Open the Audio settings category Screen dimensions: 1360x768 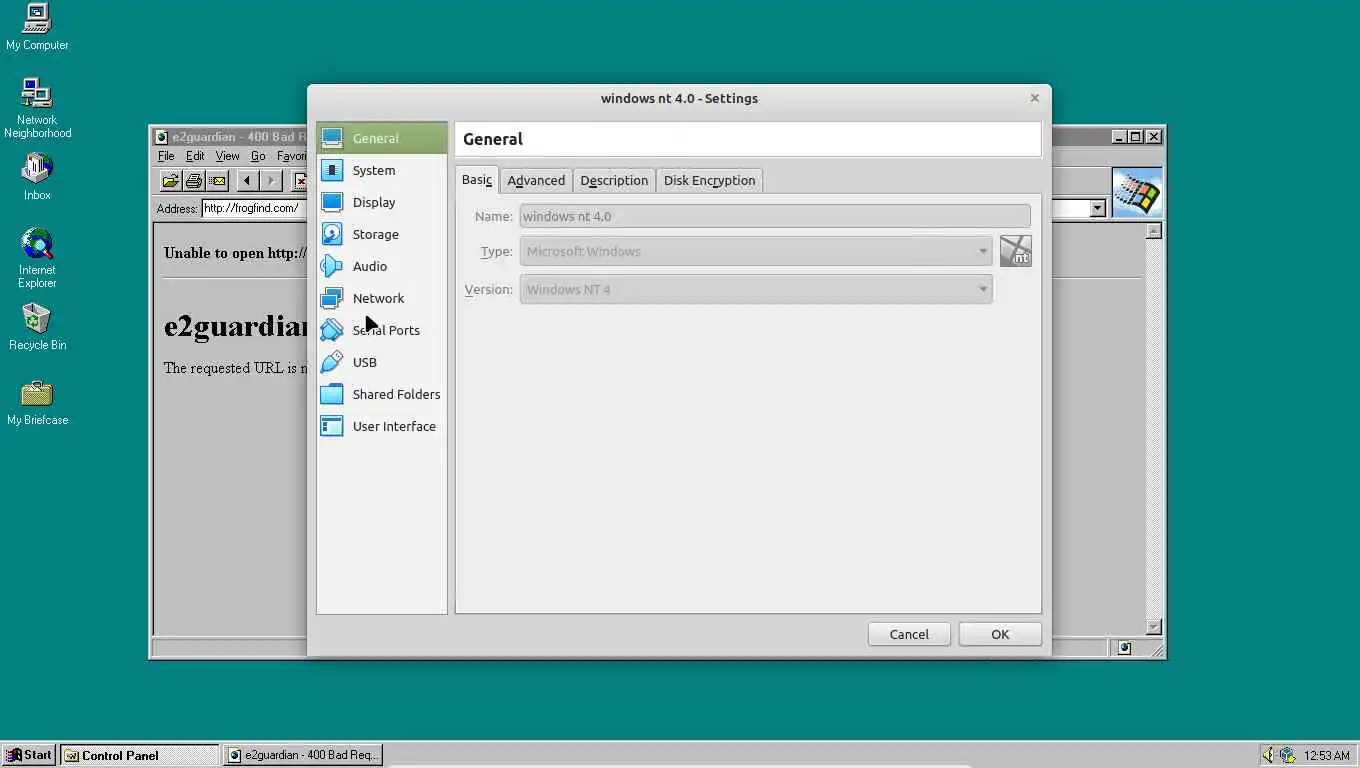click(382, 266)
